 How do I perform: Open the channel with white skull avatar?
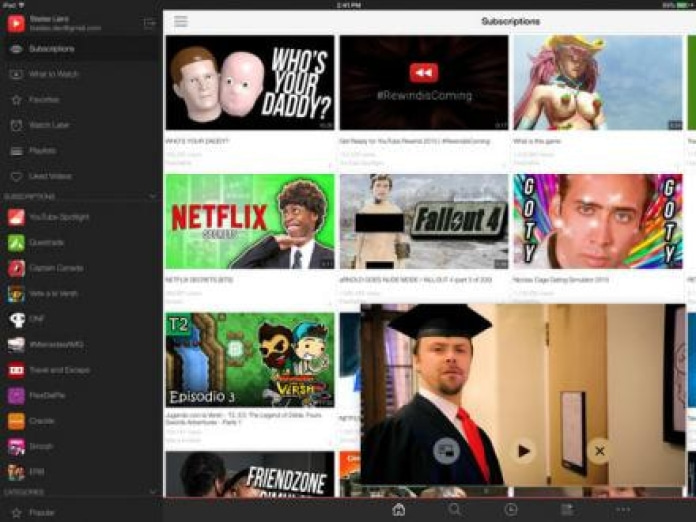[x=81, y=319]
